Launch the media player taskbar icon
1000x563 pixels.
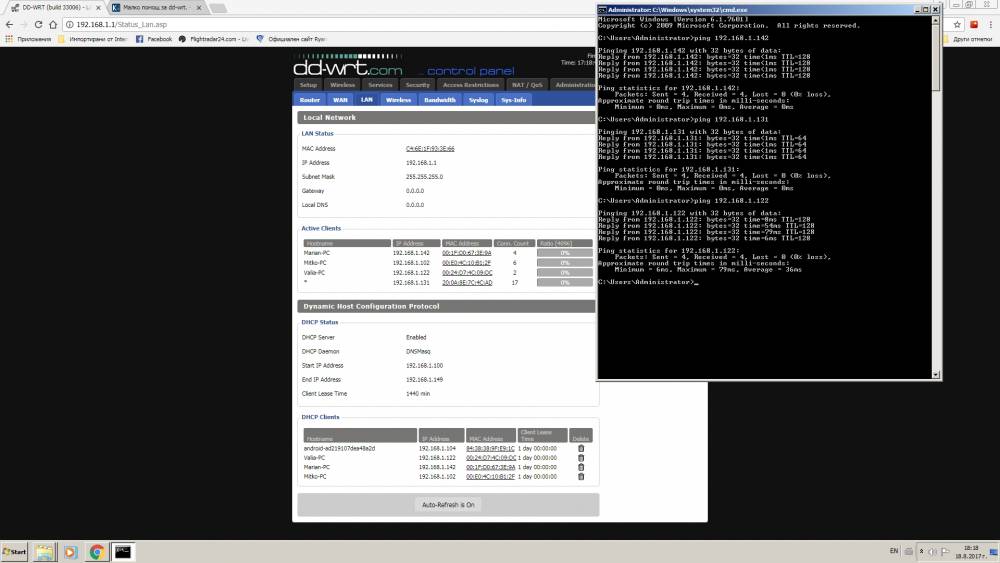click(x=70, y=552)
